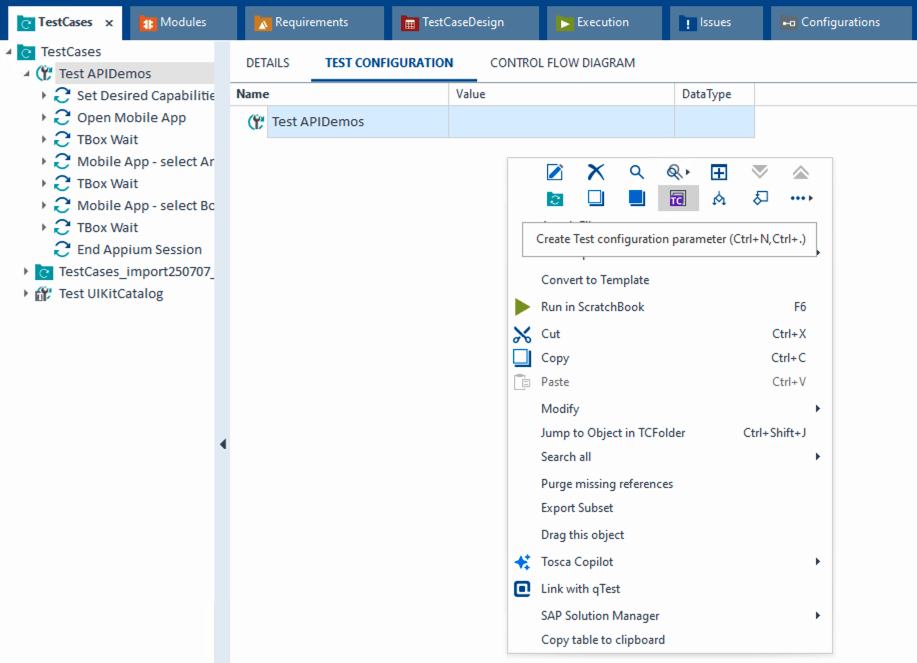Collapse the TestCases root folder
This screenshot has width=917, height=663.
click(8, 51)
